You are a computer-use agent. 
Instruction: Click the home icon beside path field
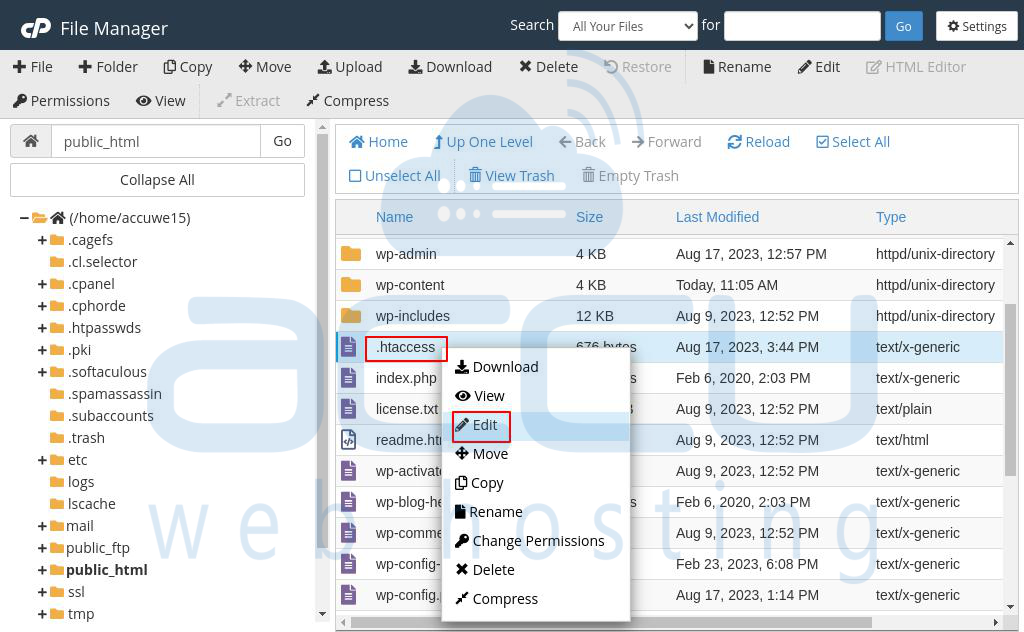[31, 141]
